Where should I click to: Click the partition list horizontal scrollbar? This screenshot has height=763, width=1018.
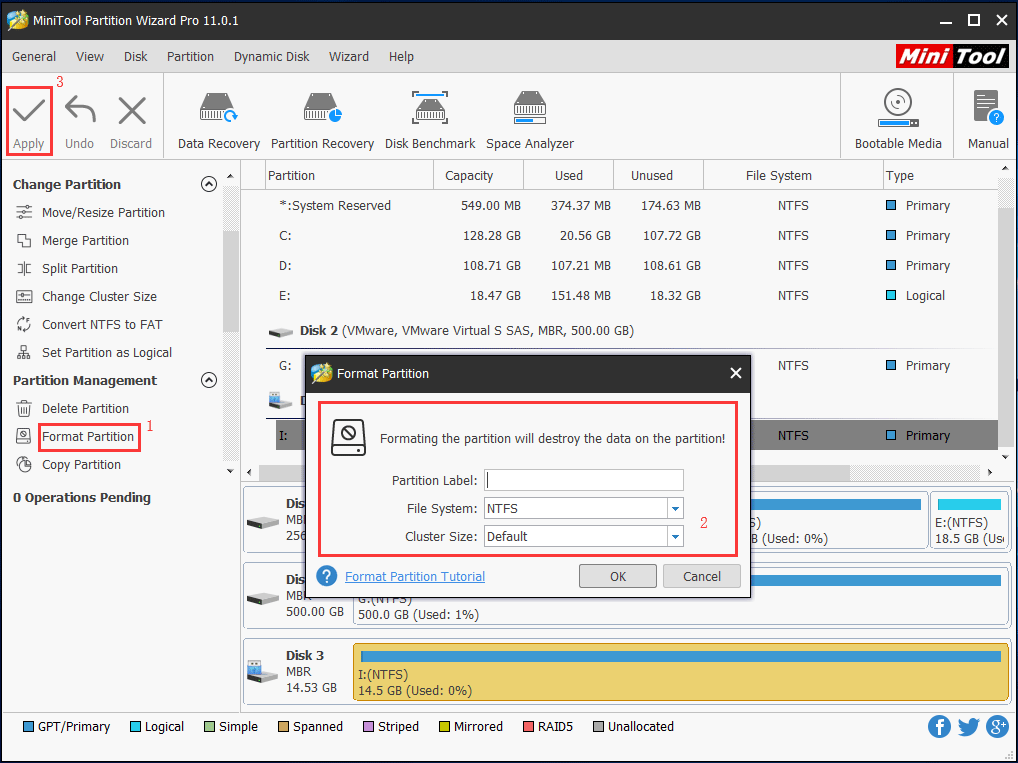click(554, 472)
